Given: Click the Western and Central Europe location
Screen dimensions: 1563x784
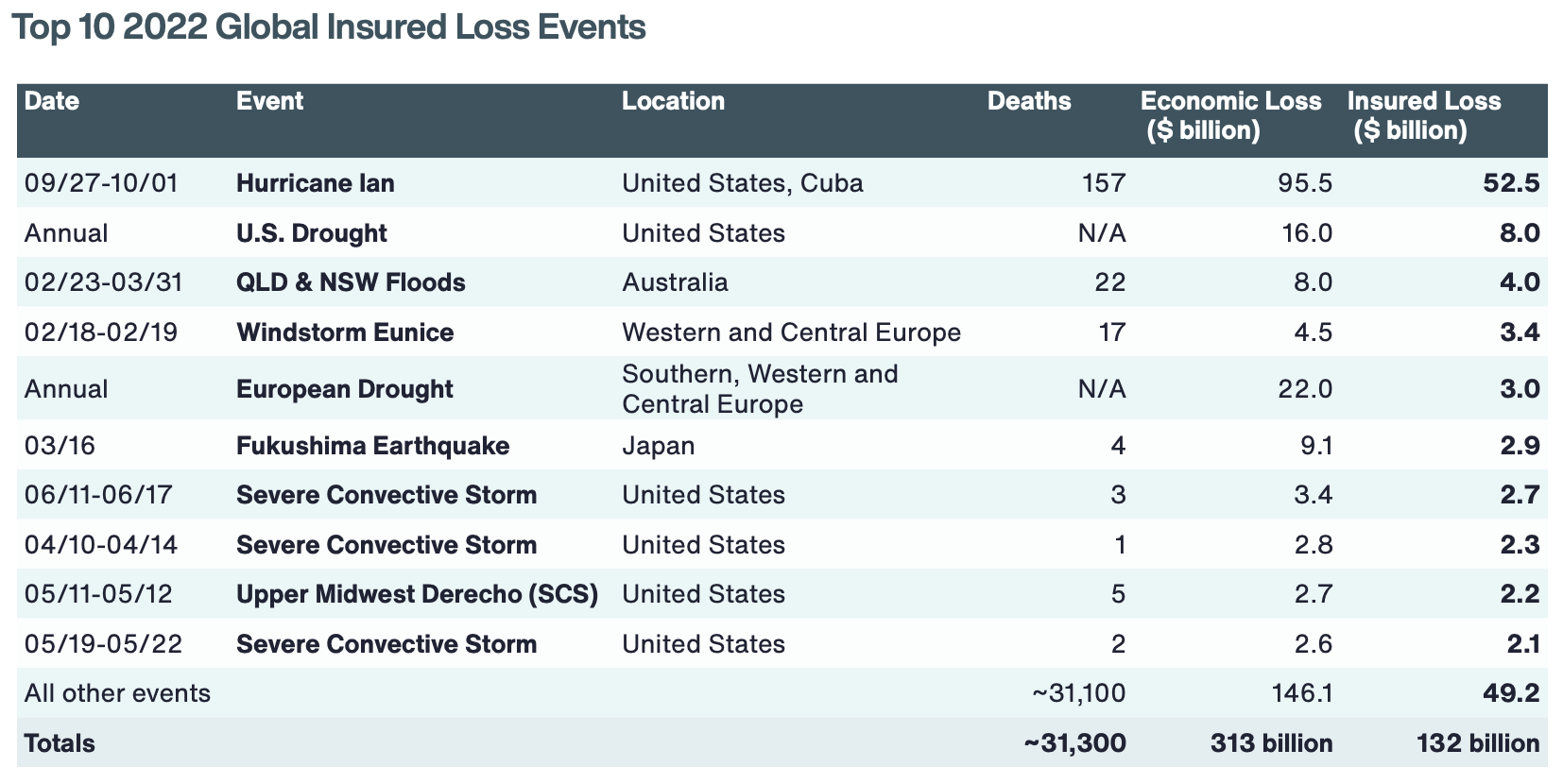Looking at the screenshot, I should (x=791, y=332).
